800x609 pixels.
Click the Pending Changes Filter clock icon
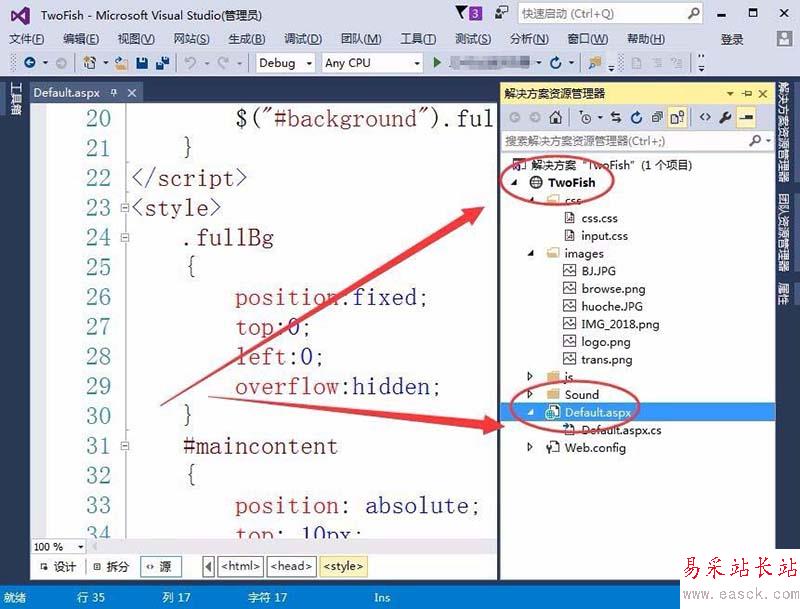pyautogui.click(x=585, y=118)
